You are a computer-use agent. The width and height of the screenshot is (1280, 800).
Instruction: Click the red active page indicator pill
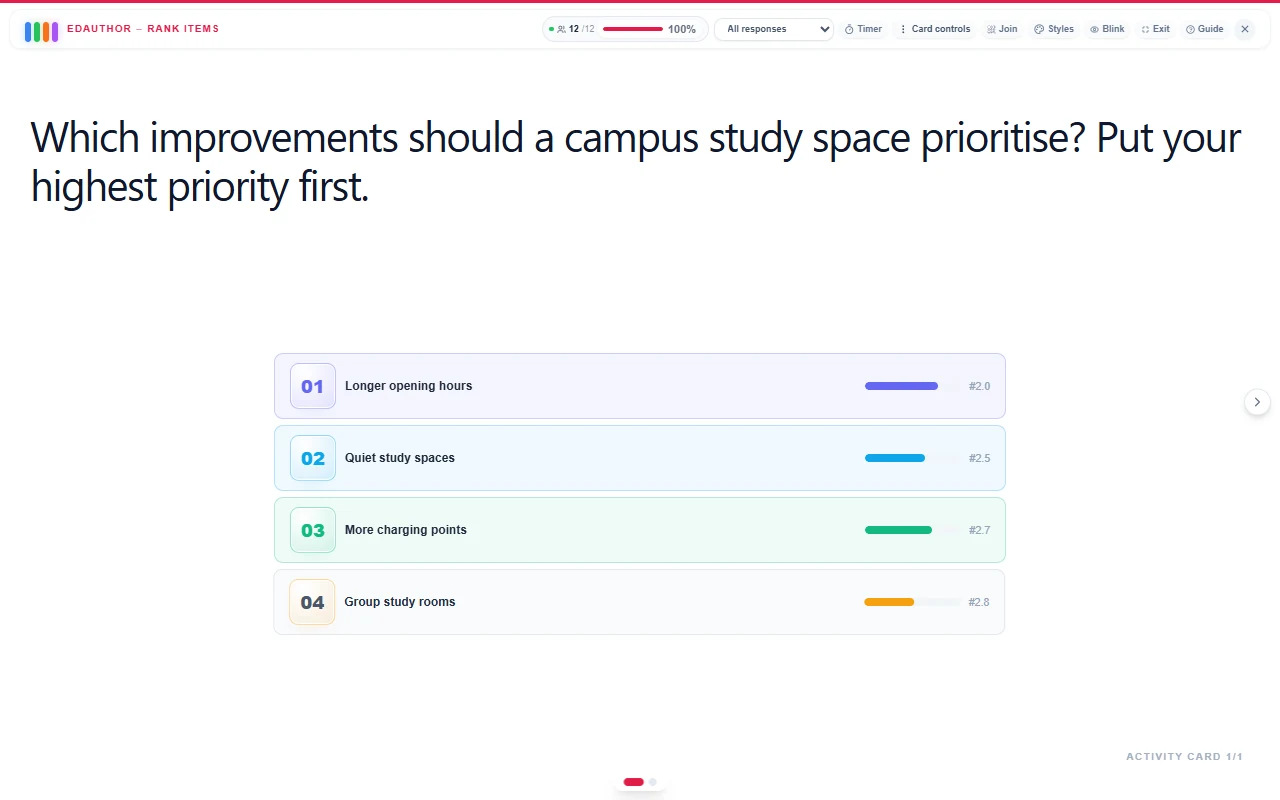point(633,782)
